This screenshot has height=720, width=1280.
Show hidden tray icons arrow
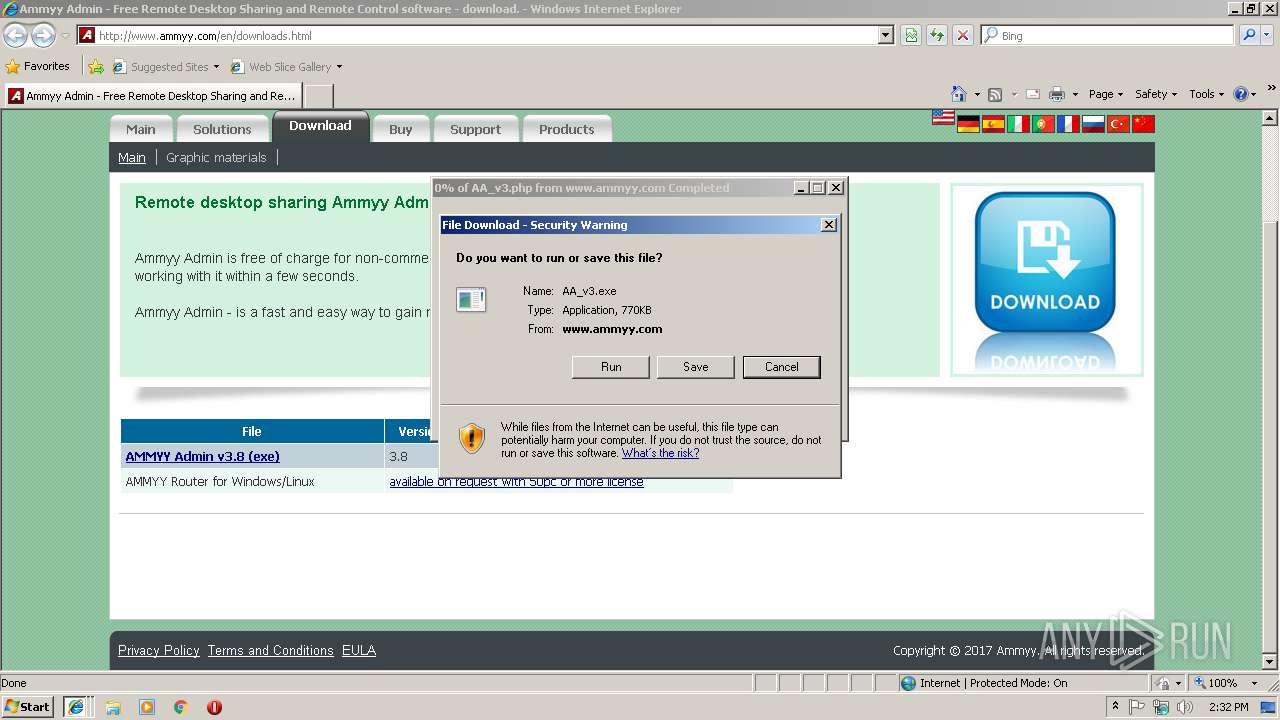pos(1116,707)
